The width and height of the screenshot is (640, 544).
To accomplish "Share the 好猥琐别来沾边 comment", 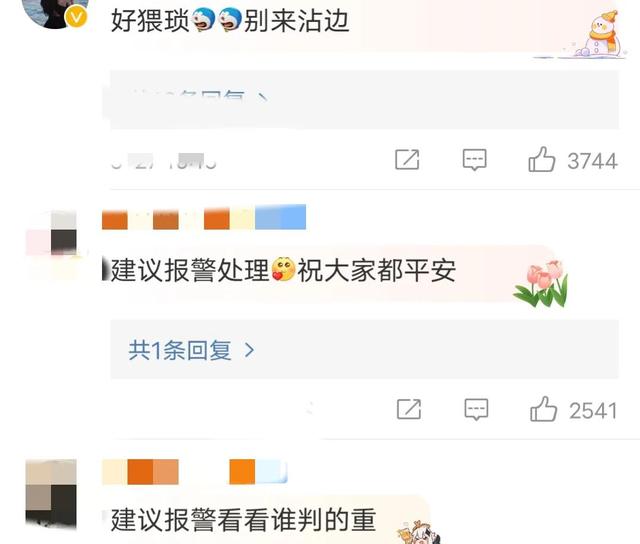I will (x=407, y=160).
